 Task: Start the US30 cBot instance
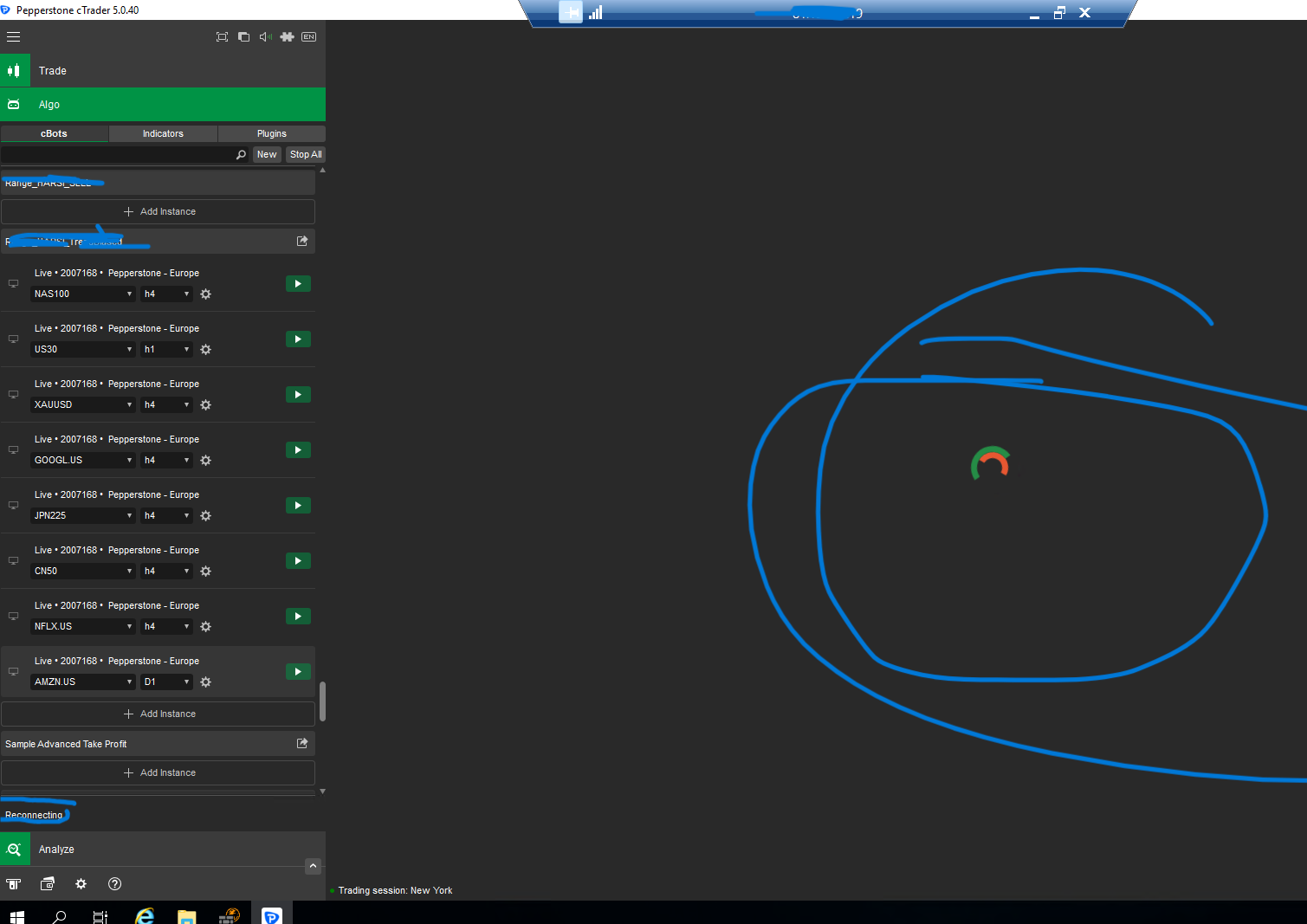pos(298,339)
